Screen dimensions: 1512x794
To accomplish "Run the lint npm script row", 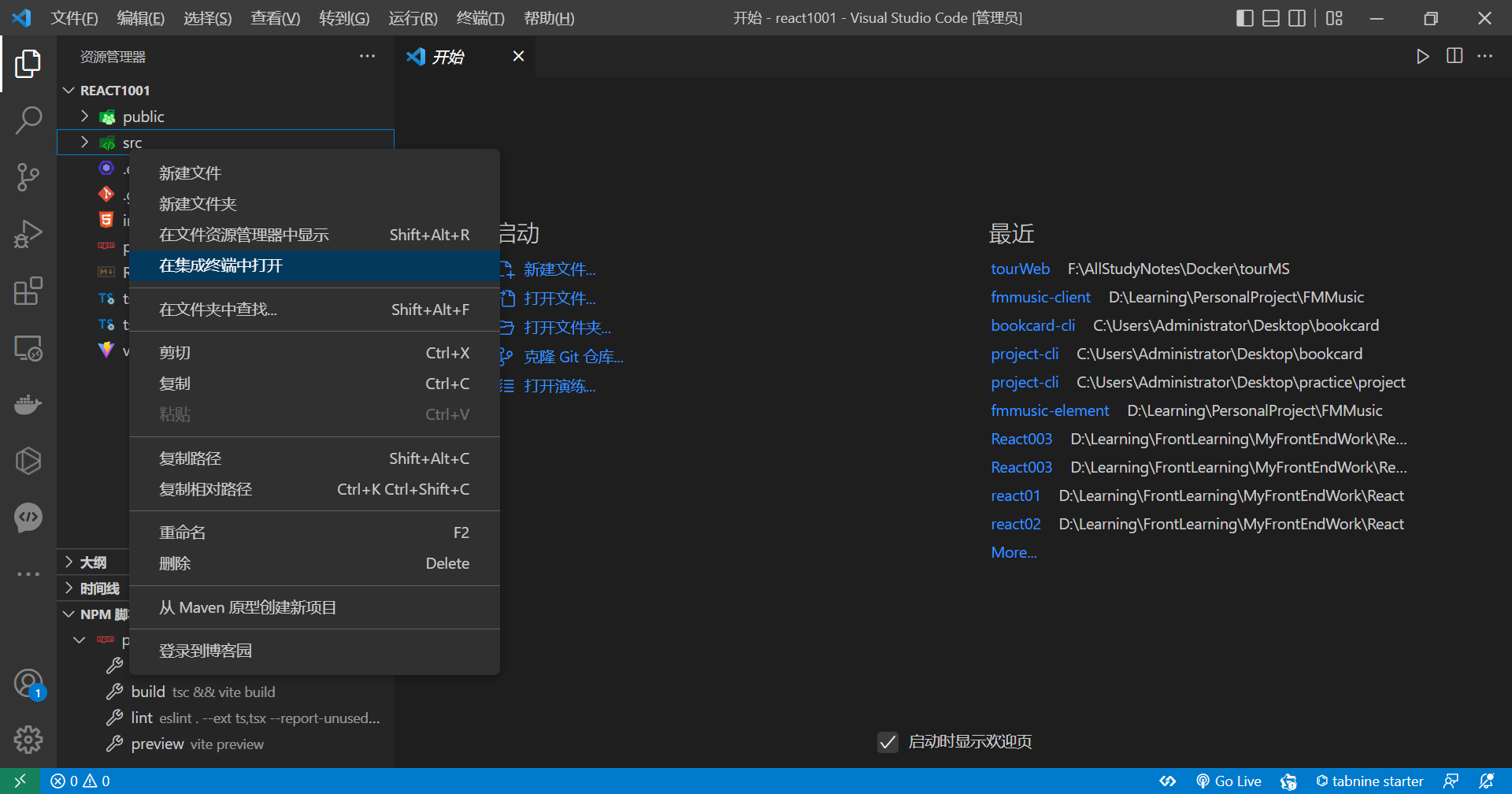I will point(226,718).
